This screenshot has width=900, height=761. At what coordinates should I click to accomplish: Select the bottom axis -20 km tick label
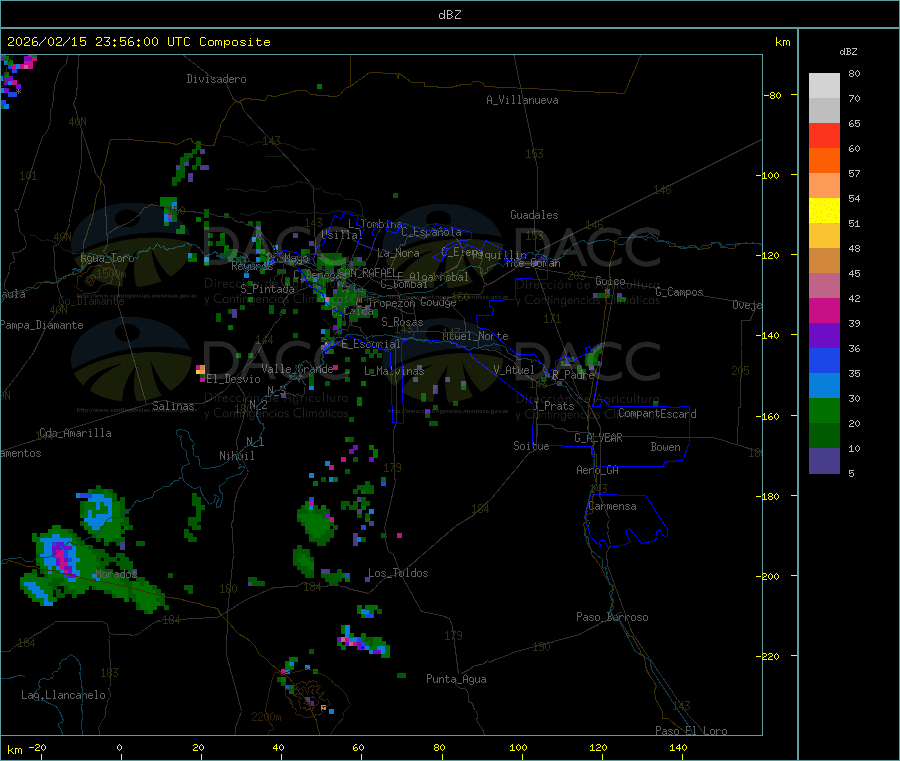(37, 747)
